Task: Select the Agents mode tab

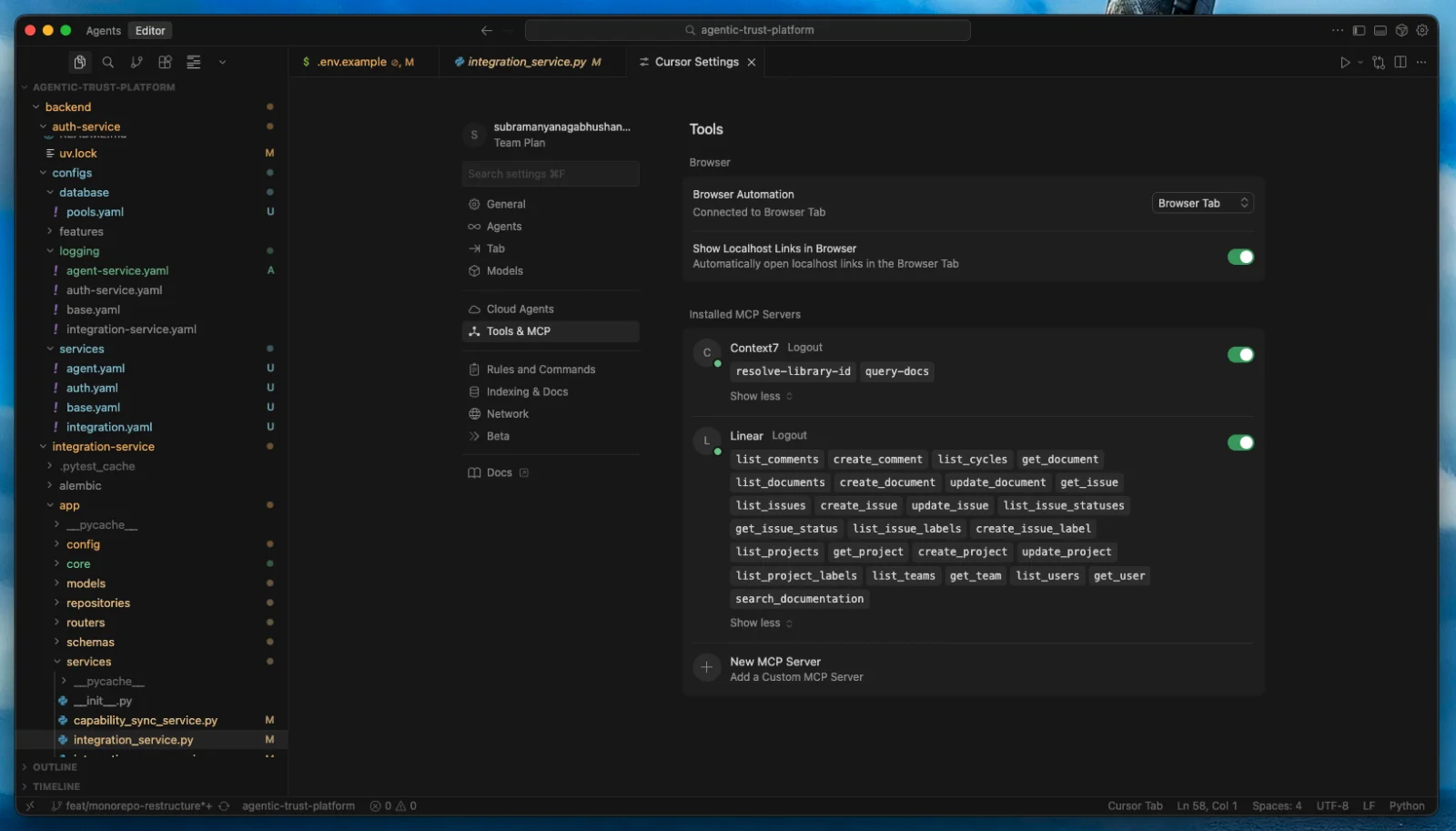Action: pos(104,30)
